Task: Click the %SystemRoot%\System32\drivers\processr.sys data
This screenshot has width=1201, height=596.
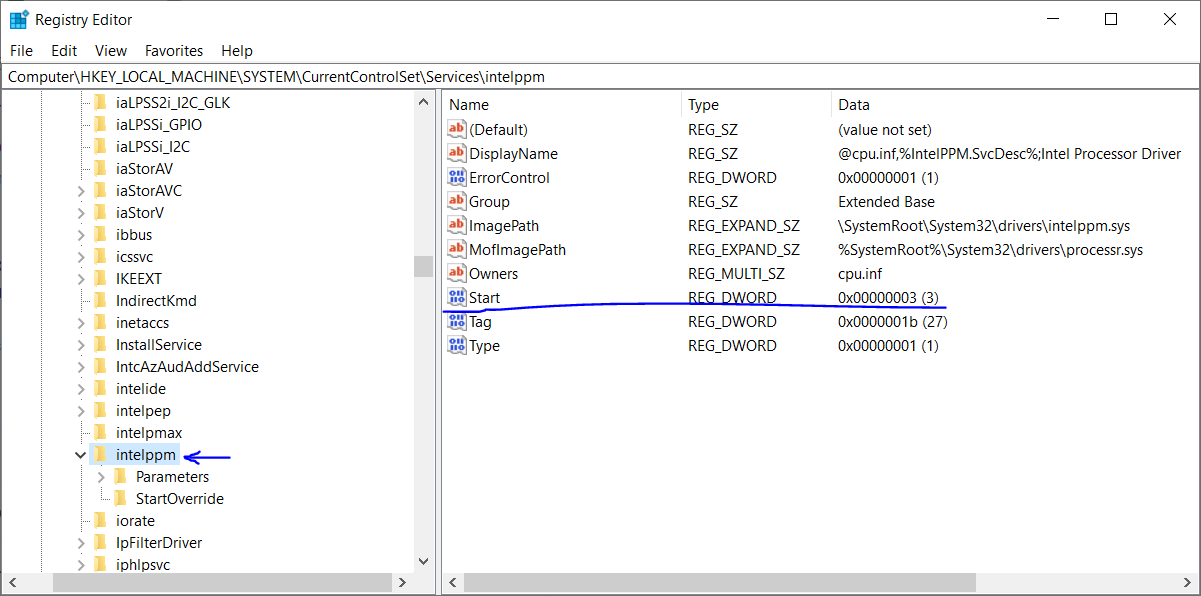Action: [x=990, y=249]
